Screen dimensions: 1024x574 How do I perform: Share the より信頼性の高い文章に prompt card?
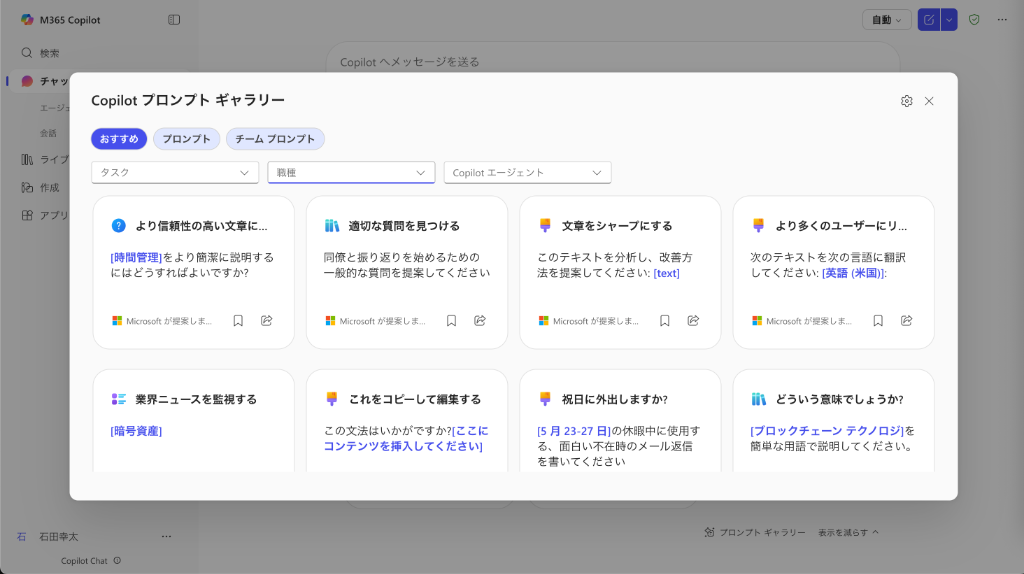(x=267, y=321)
